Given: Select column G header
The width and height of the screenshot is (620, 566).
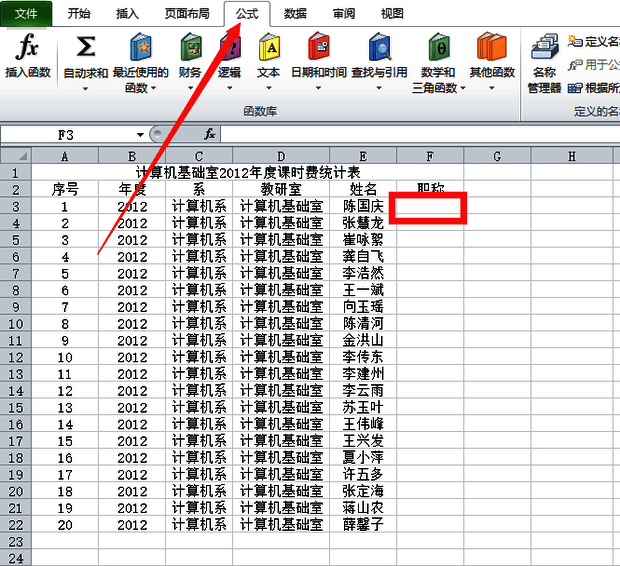Looking at the screenshot, I should pyautogui.click(x=497, y=156).
